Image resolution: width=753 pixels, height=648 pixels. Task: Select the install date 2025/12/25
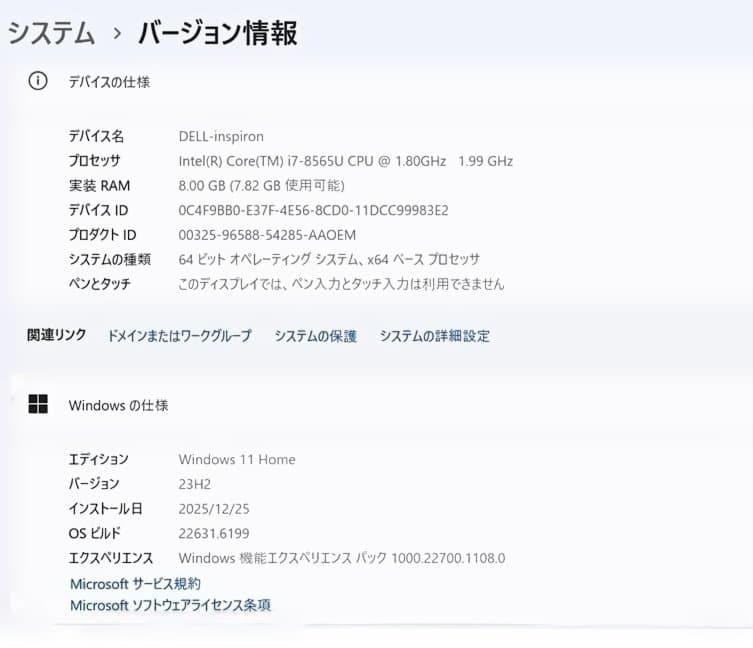coord(214,509)
